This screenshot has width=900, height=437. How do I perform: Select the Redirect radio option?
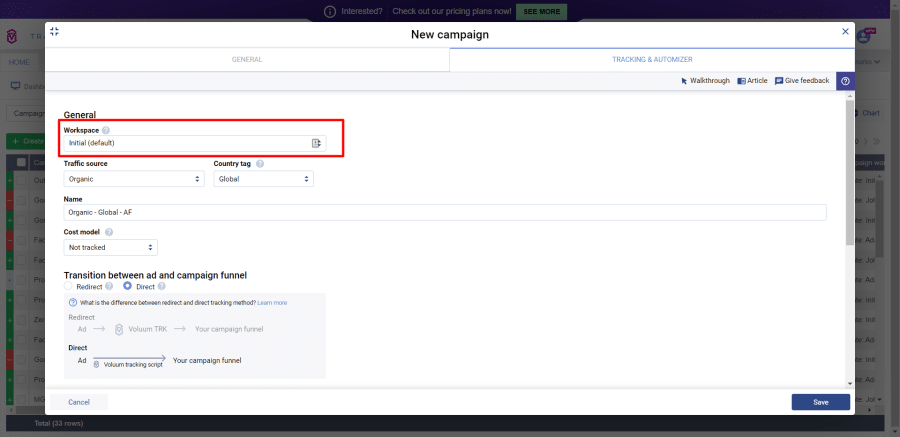68,286
